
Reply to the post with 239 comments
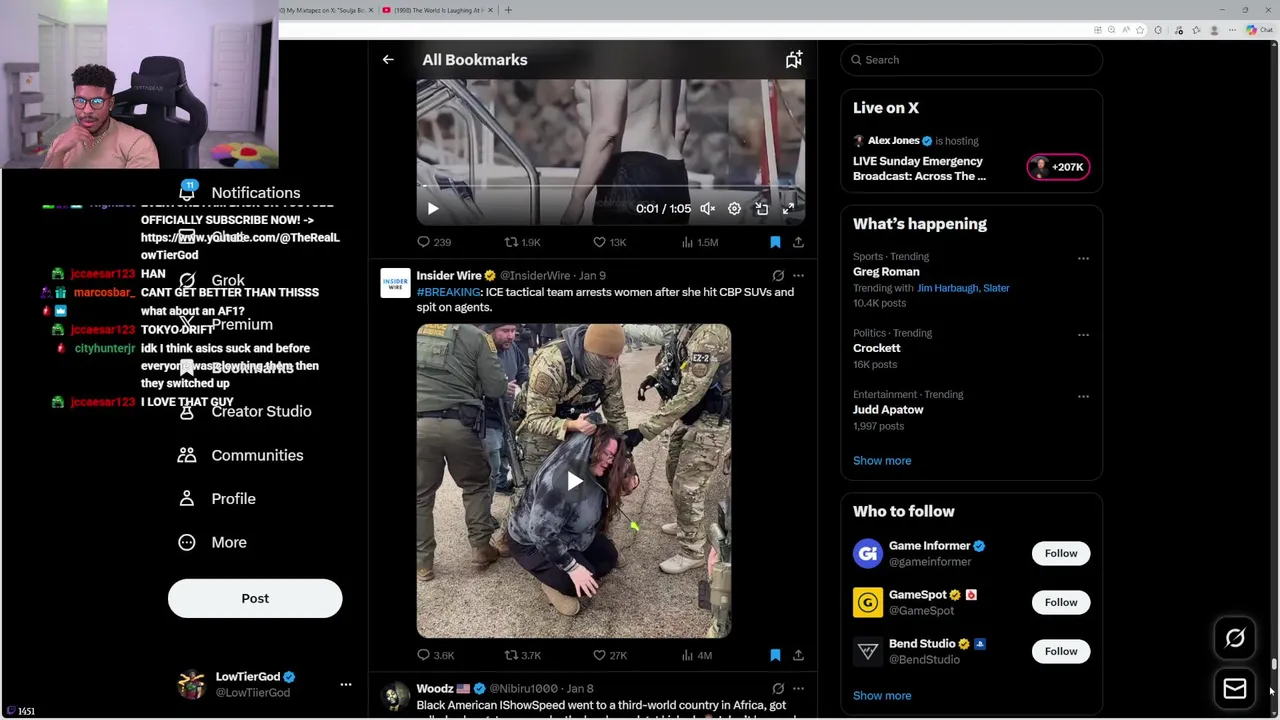pyautogui.click(x=434, y=242)
